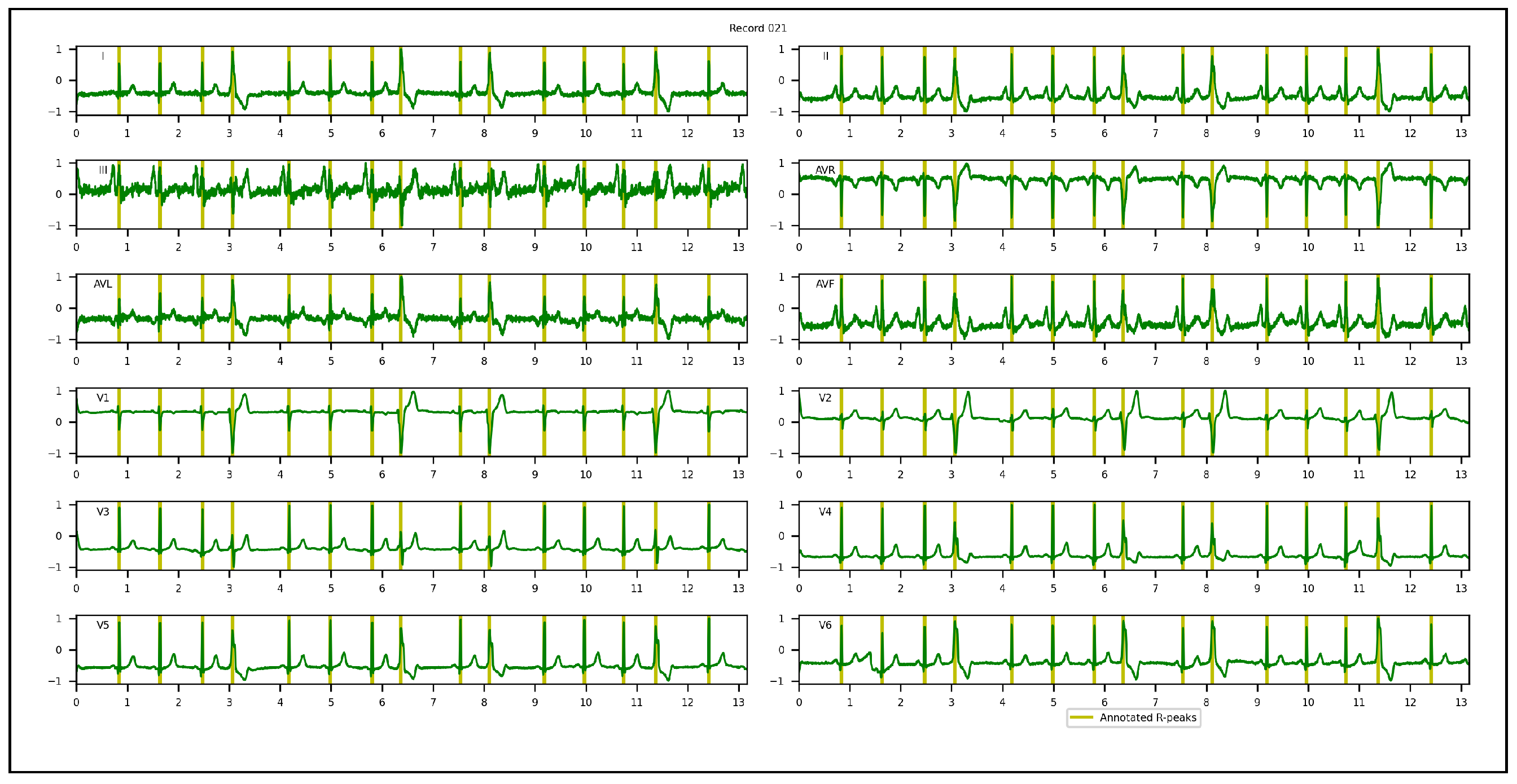Click the lead 'III' subplot label

click(x=103, y=170)
